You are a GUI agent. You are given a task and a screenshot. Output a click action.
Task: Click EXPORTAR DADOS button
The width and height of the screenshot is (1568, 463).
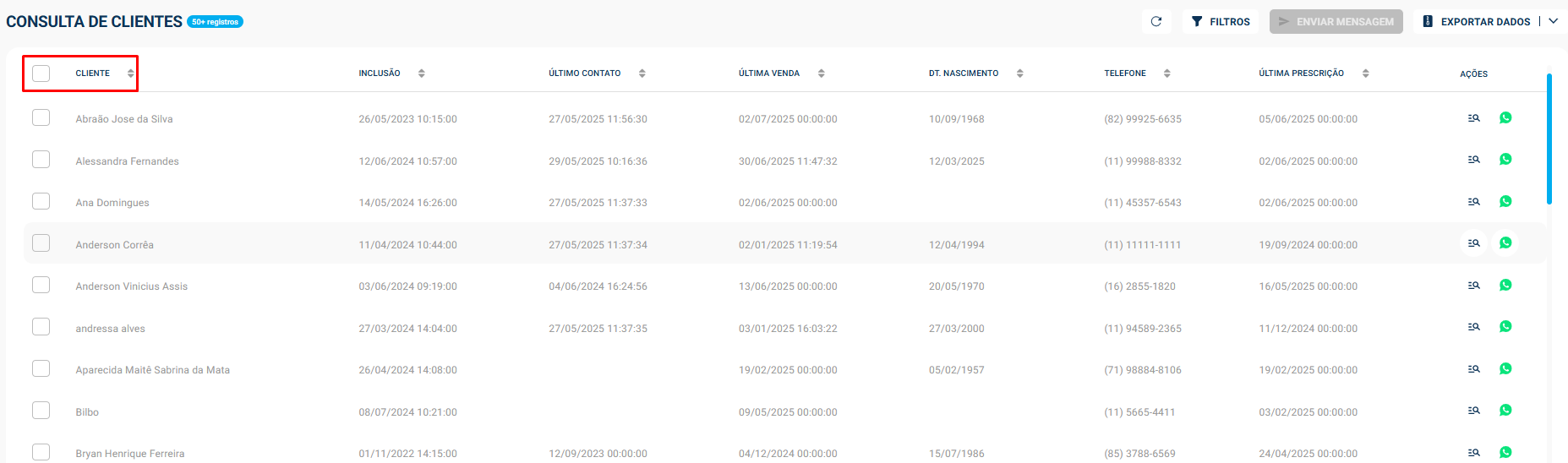1476,22
